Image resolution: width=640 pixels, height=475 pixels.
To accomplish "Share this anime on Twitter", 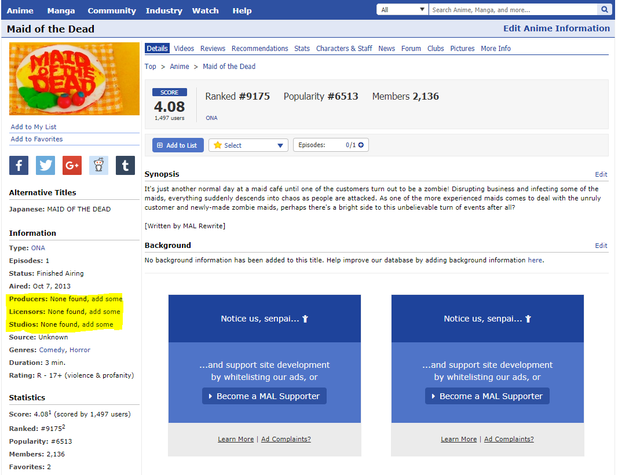I will coord(46,166).
